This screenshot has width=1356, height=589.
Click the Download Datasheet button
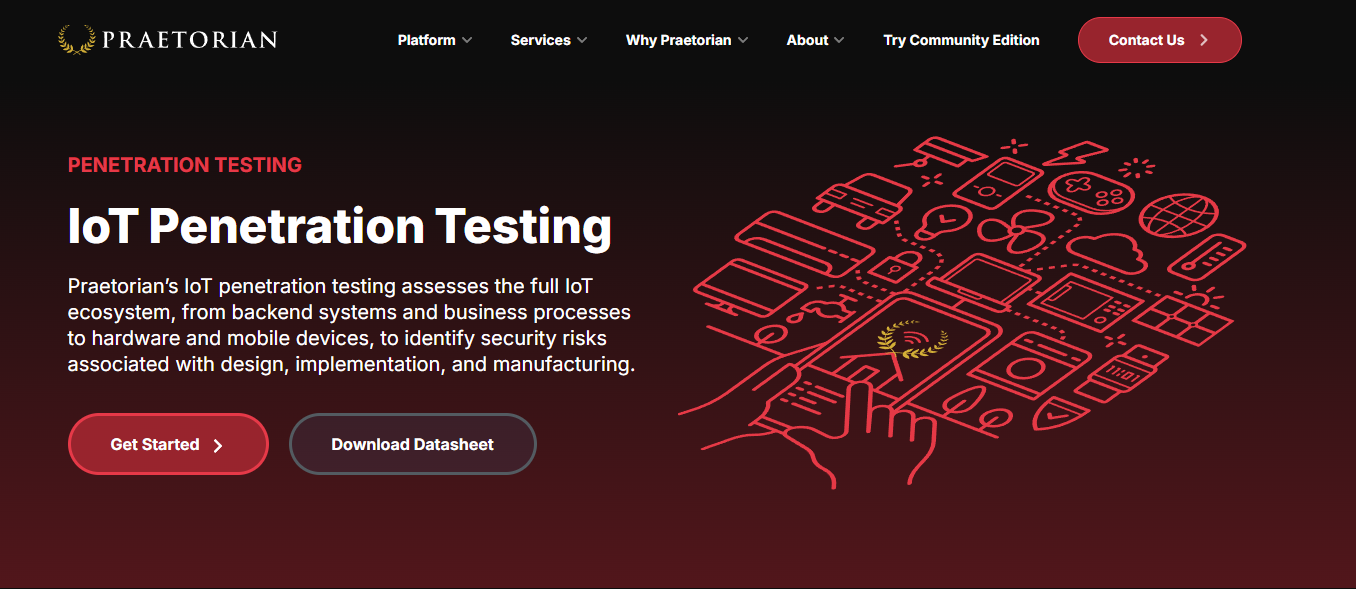tap(412, 444)
